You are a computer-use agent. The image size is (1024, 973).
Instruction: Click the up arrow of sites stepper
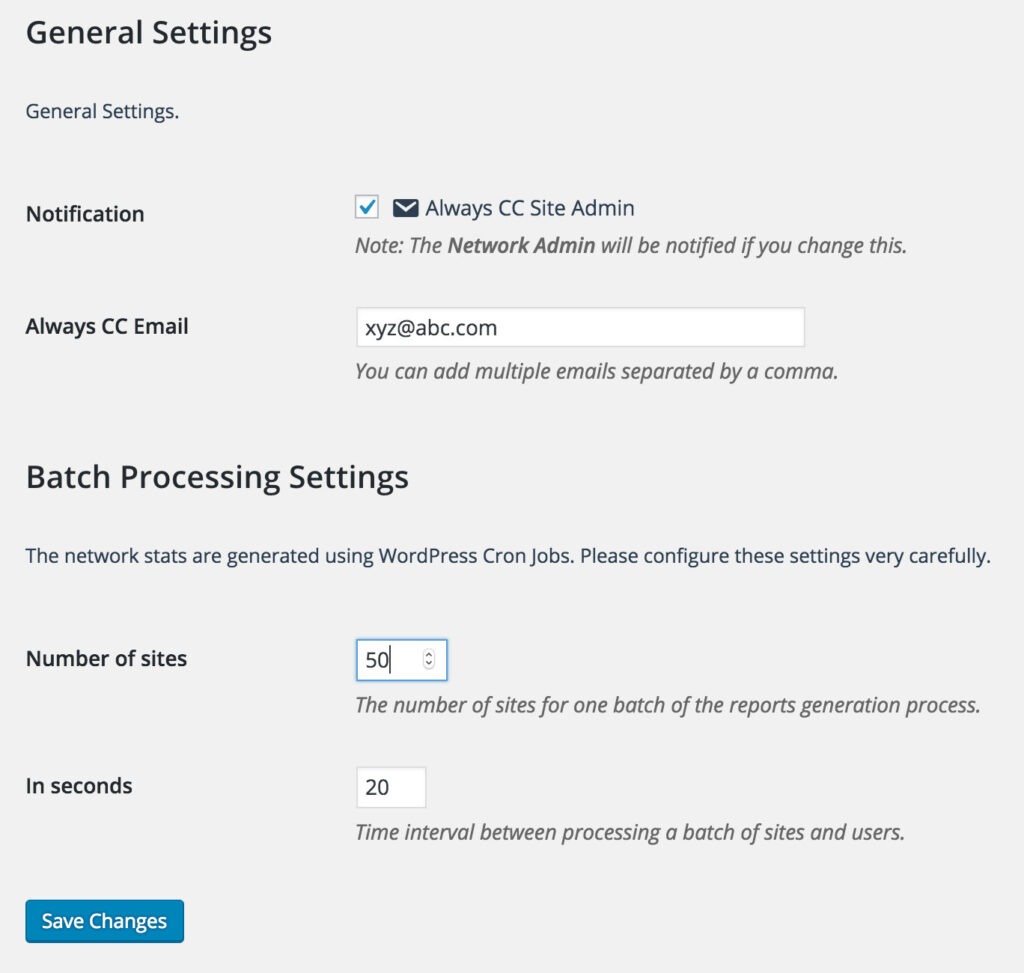[x=429, y=655]
